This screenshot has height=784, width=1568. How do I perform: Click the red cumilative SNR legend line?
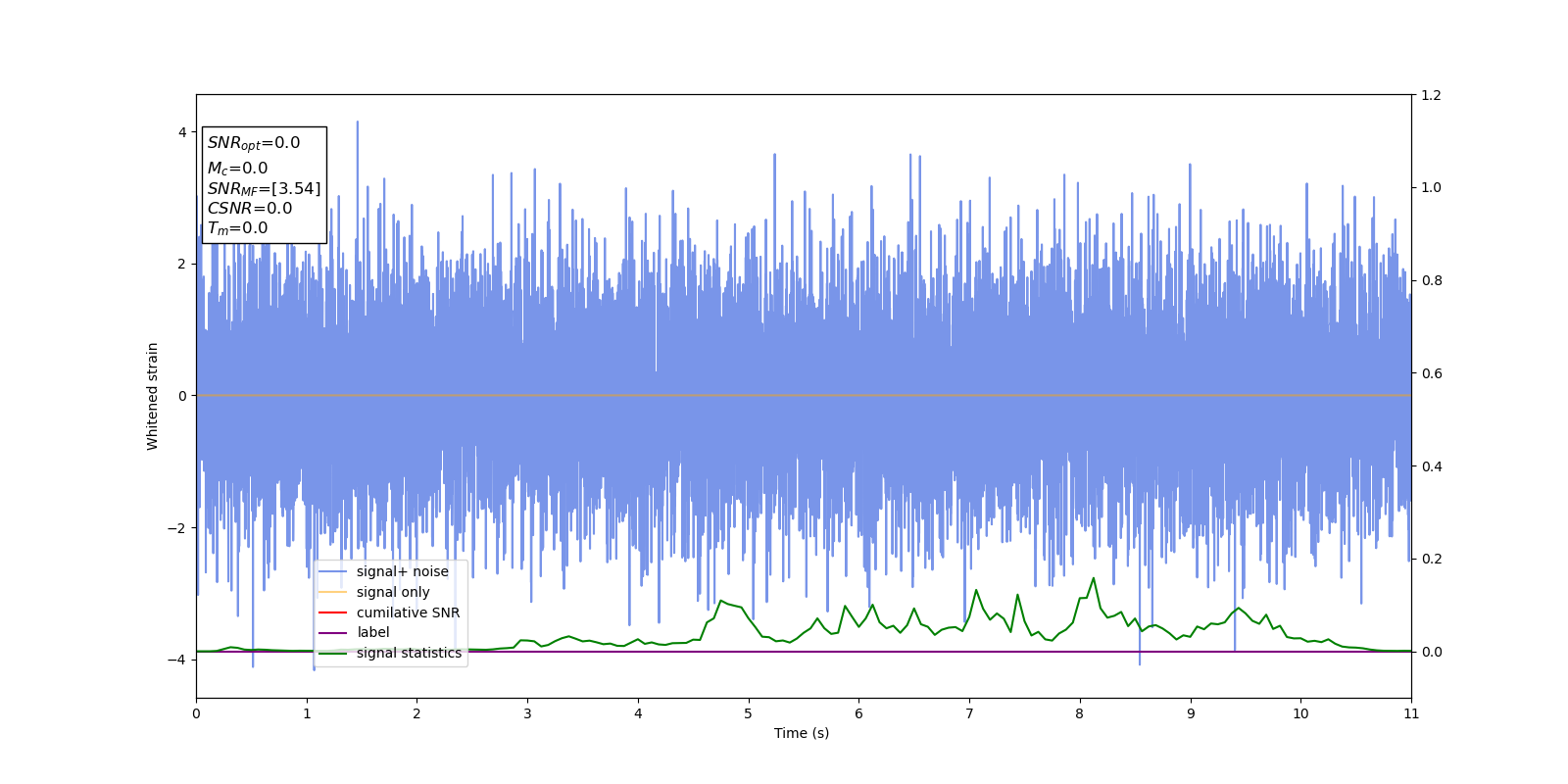pos(333,612)
